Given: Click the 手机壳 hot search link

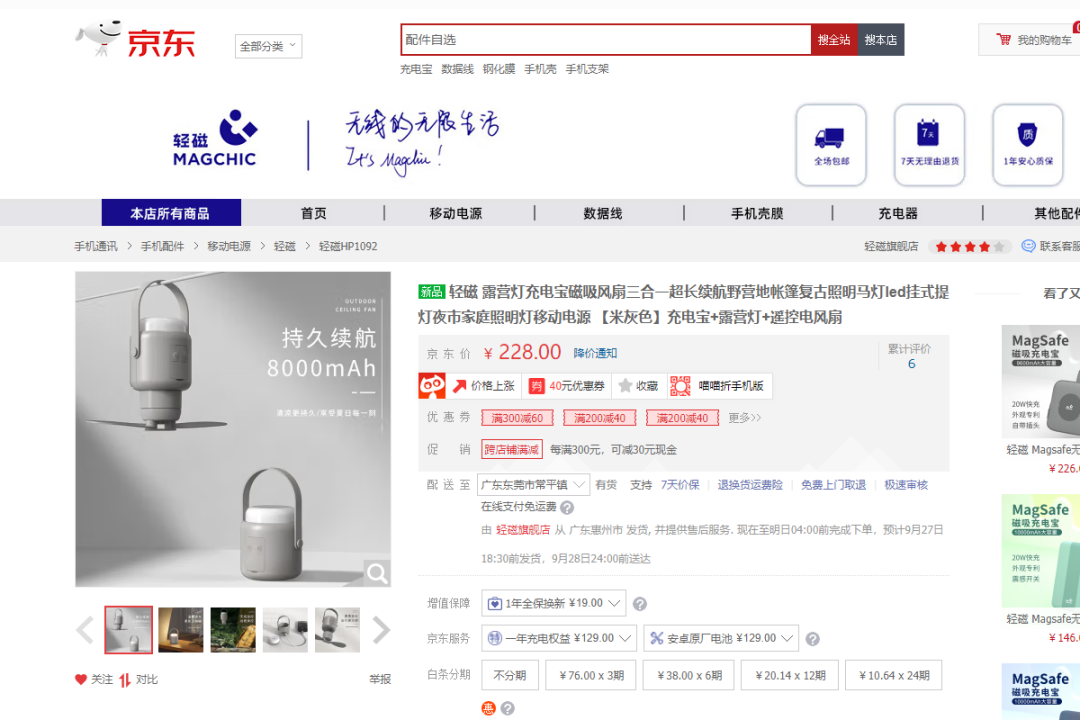Looking at the screenshot, I should click(x=540, y=69).
